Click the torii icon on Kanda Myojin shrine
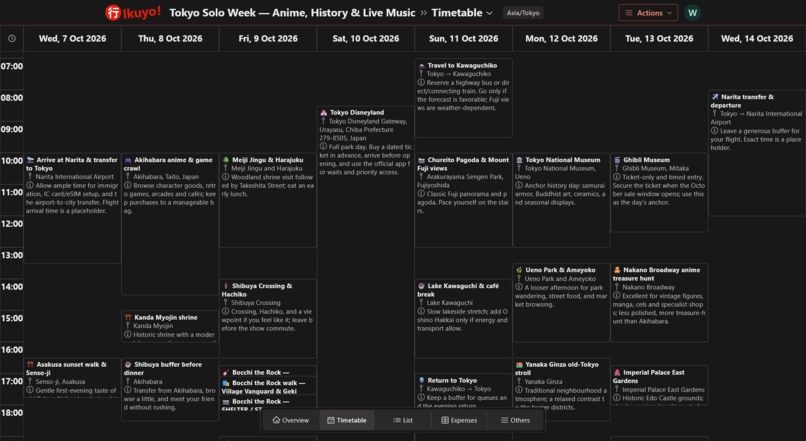 coord(128,318)
